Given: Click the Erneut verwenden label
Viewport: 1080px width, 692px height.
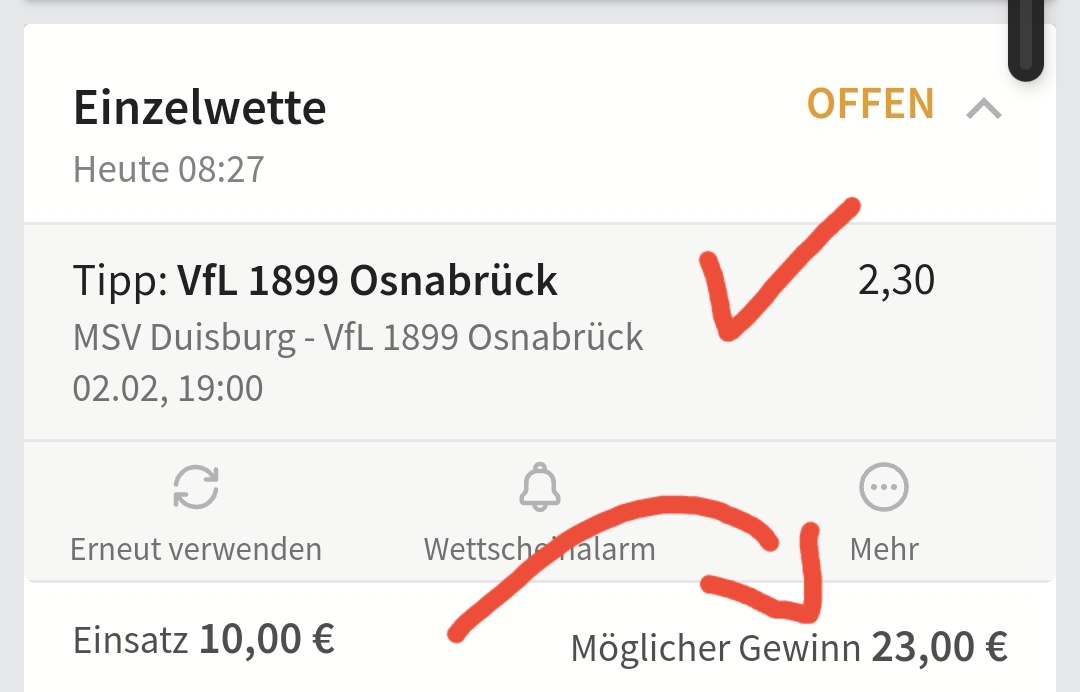Looking at the screenshot, I should point(196,549).
